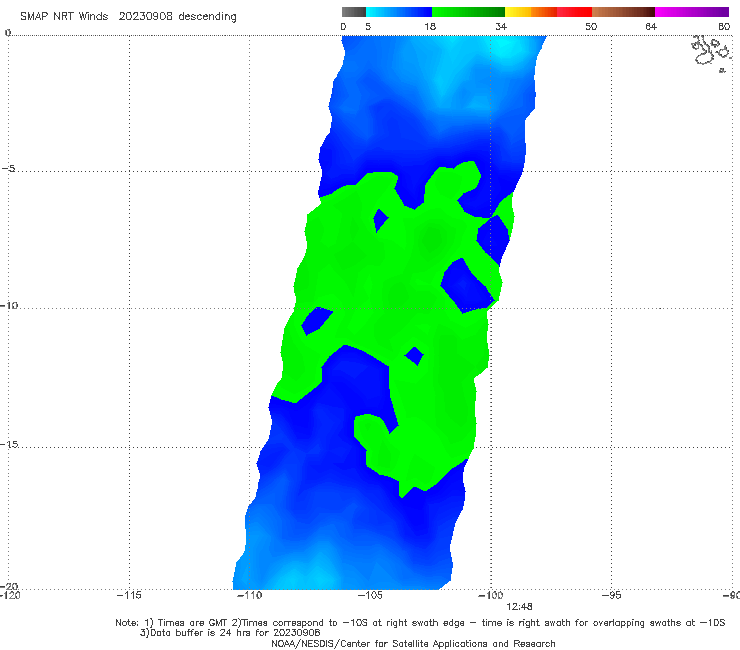This screenshot has height=650, width=740.
Task: Click the color bar label 18
Action: click(x=430, y=26)
